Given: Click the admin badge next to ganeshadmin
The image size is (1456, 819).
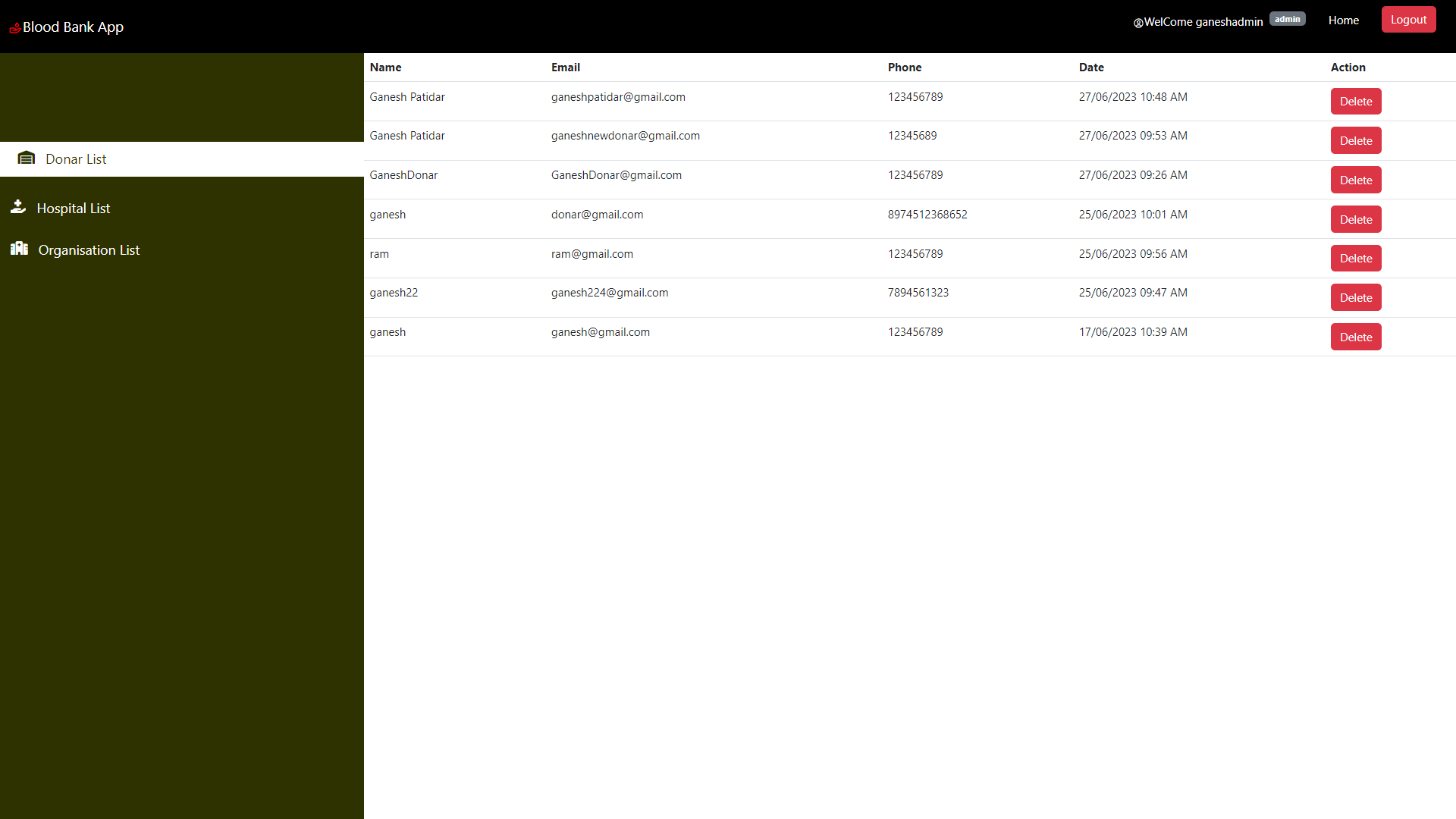Looking at the screenshot, I should pos(1287,18).
